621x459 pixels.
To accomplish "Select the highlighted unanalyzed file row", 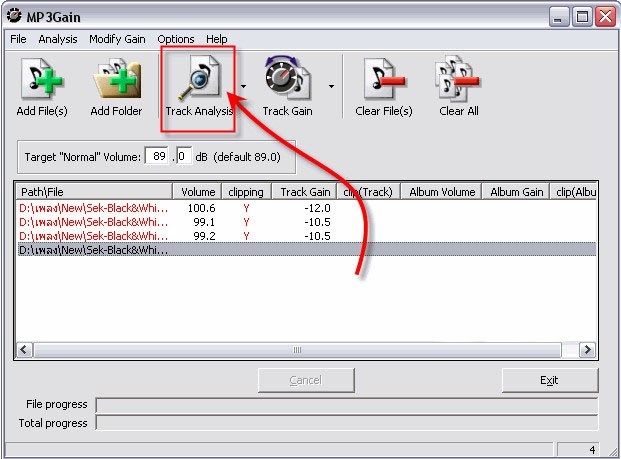I will pos(307,250).
